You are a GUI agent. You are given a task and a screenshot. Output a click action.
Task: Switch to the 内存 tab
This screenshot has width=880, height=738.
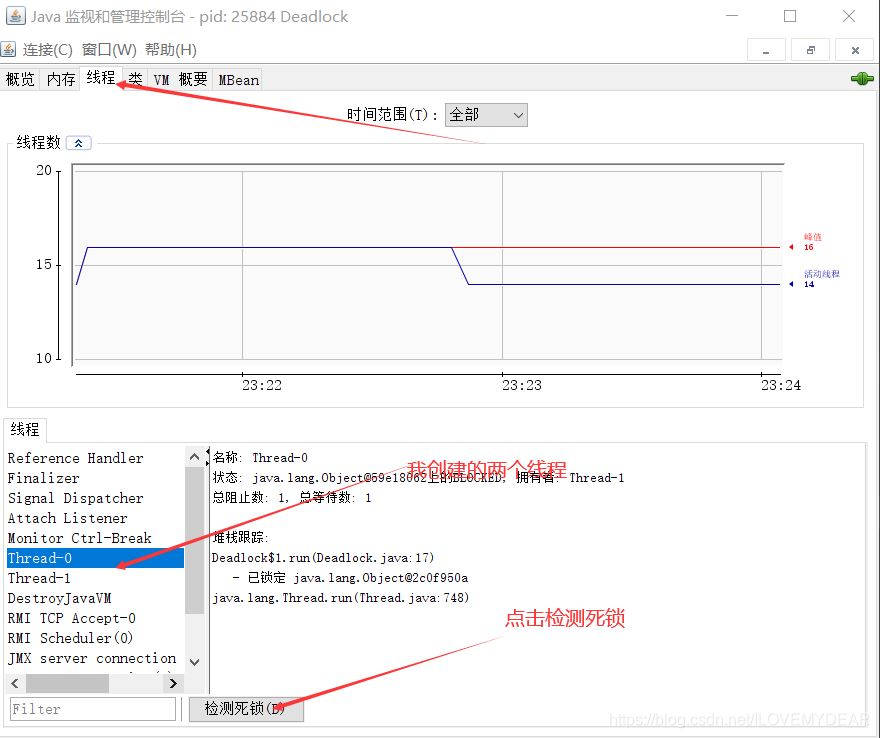click(61, 80)
